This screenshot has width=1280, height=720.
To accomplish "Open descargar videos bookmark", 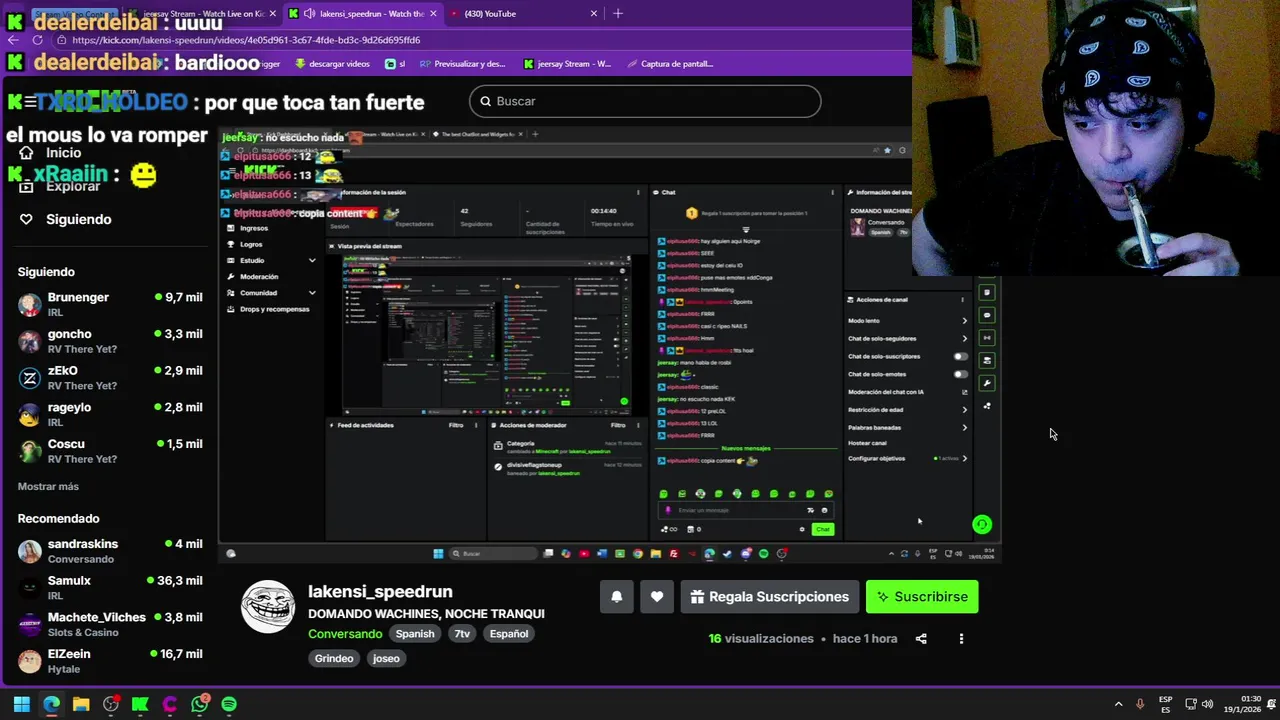I will 332,63.
